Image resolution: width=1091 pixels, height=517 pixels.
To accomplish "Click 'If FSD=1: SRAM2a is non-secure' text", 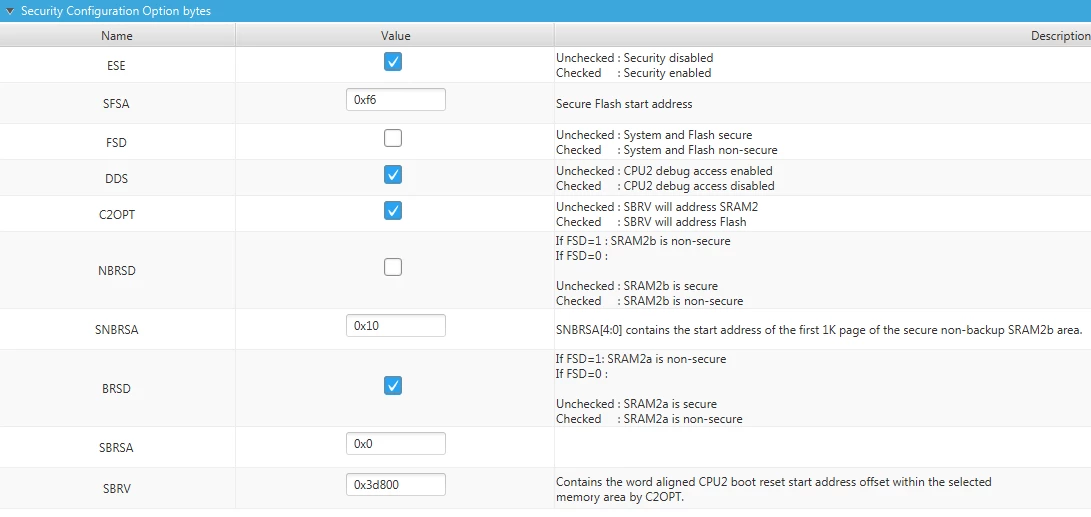I will [641, 359].
